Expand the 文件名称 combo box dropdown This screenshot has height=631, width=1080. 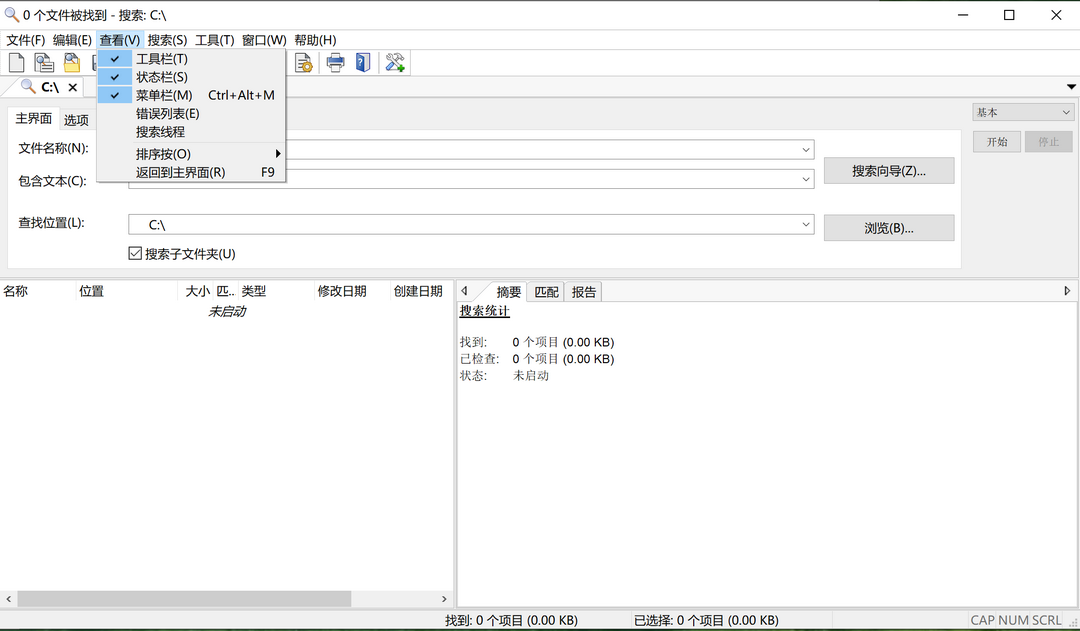pos(806,149)
